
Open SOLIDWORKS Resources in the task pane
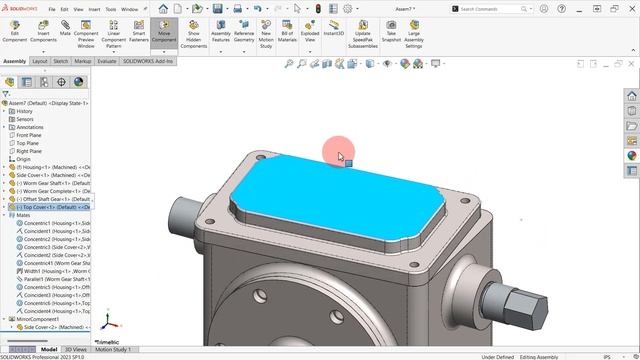coord(632,96)
